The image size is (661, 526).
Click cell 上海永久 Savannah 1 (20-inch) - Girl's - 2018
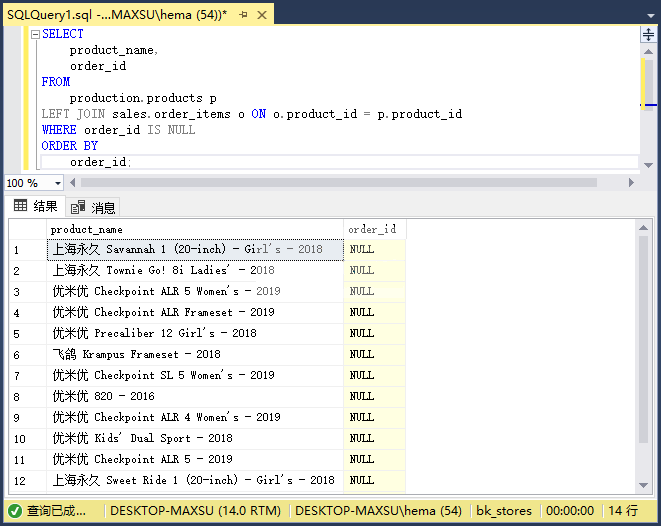pos(195,250)
